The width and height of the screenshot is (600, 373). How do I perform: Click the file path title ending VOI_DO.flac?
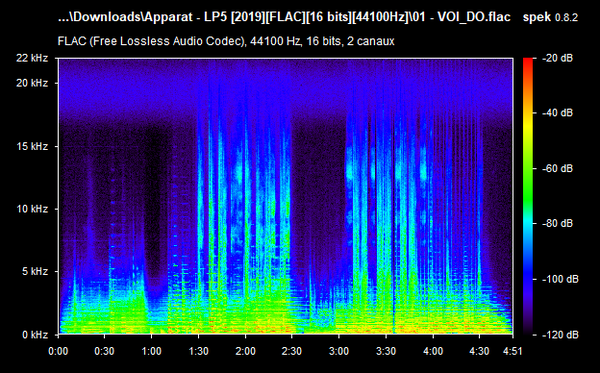tap(284, 17)
